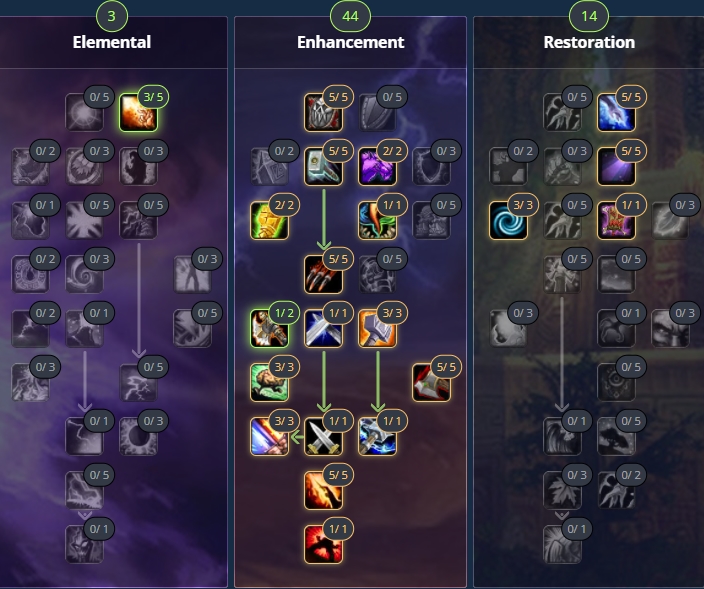Click the orange hammer 3/3 Elemental Weapons talent
Screen dimensions: 704x589
(x=377, y=328)
